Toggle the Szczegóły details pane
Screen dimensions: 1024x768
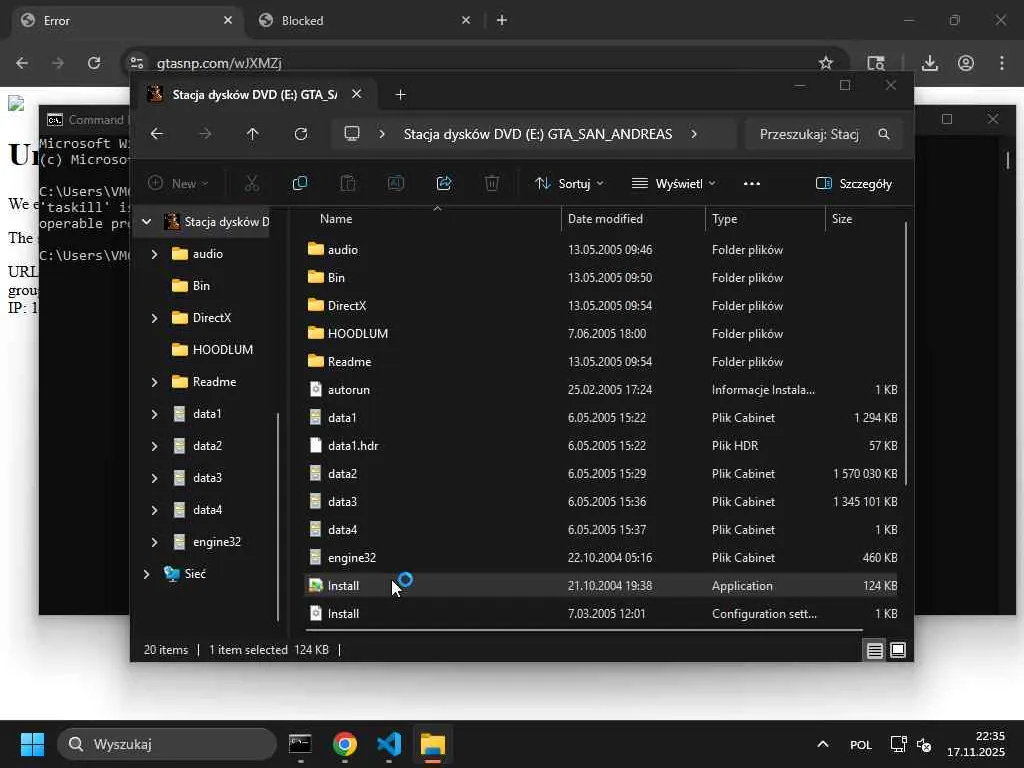pyautogui.click(x=853, y=183)
